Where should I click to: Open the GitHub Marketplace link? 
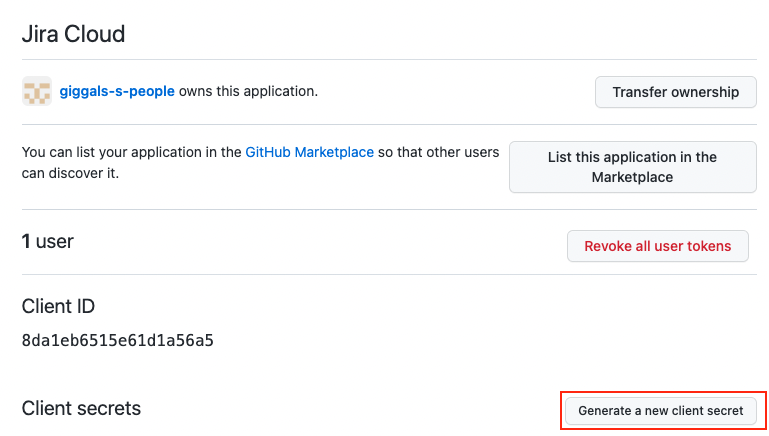pyautogui.click(x=309, y=152)
